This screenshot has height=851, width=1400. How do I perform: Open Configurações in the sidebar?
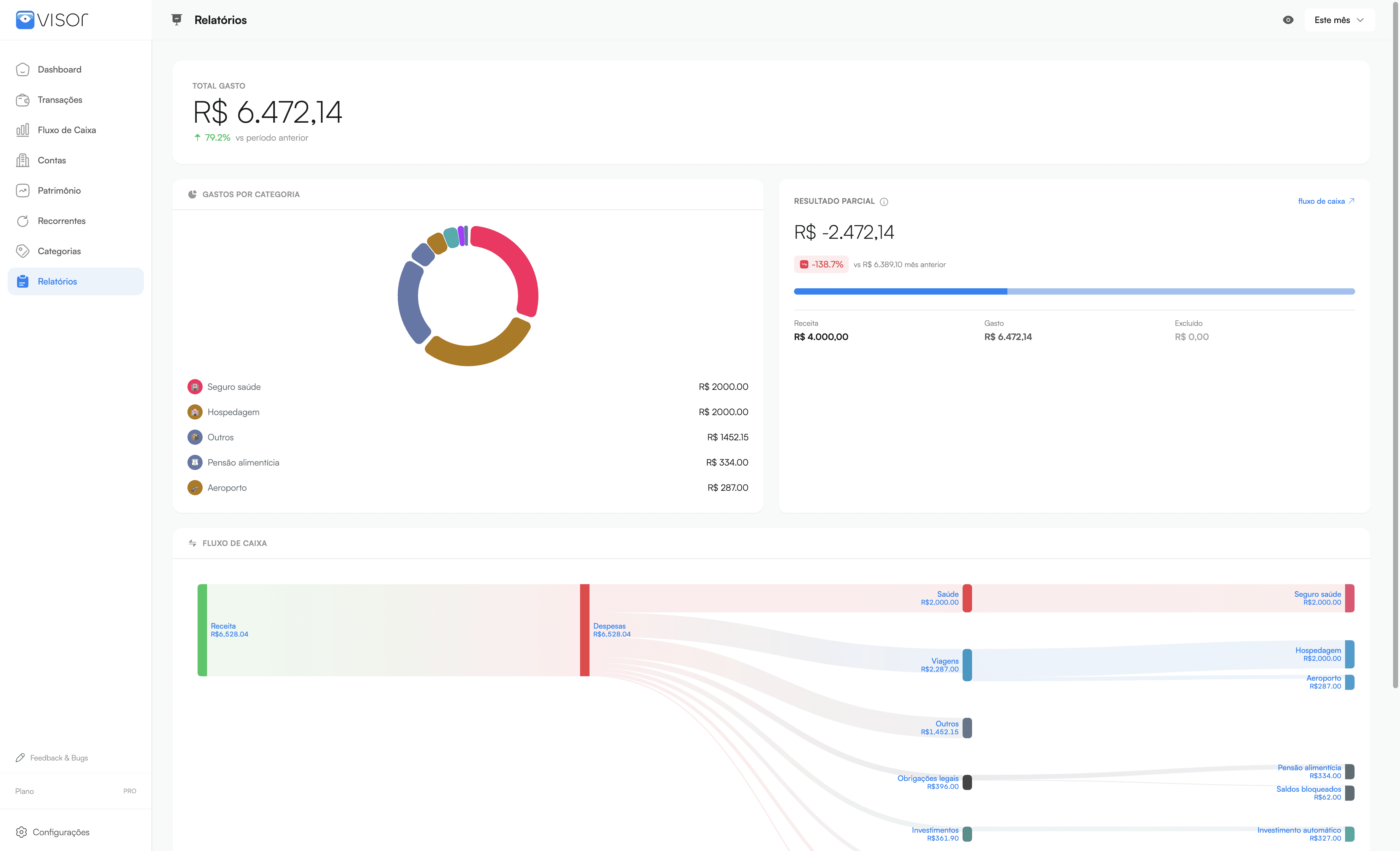[61, 832]
